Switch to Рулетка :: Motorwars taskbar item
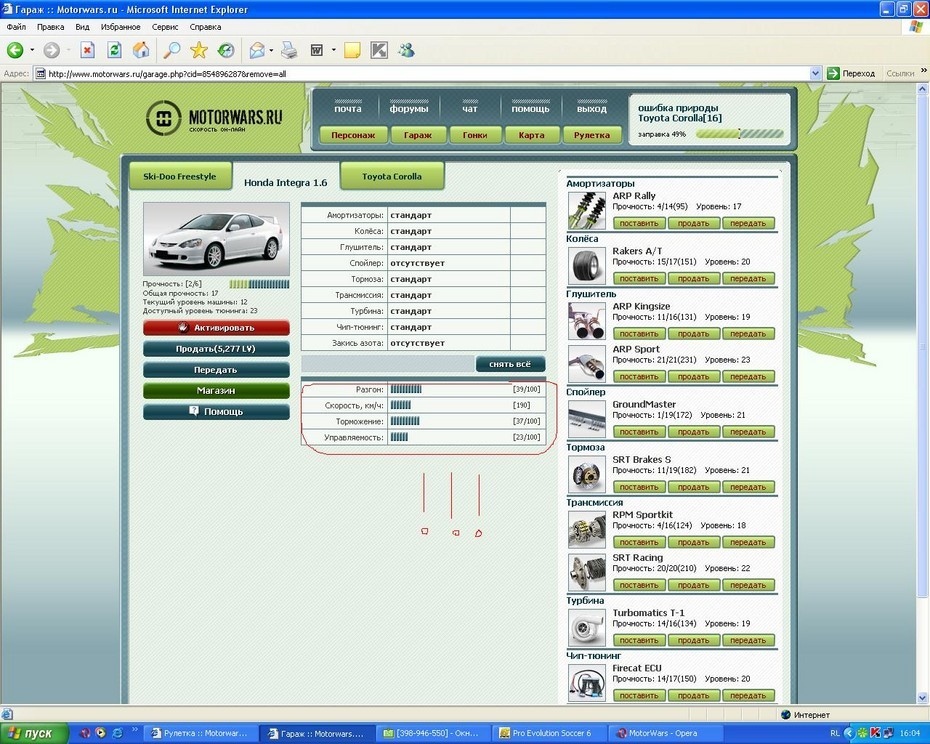 pyautogui.click(x=200, y=733)
